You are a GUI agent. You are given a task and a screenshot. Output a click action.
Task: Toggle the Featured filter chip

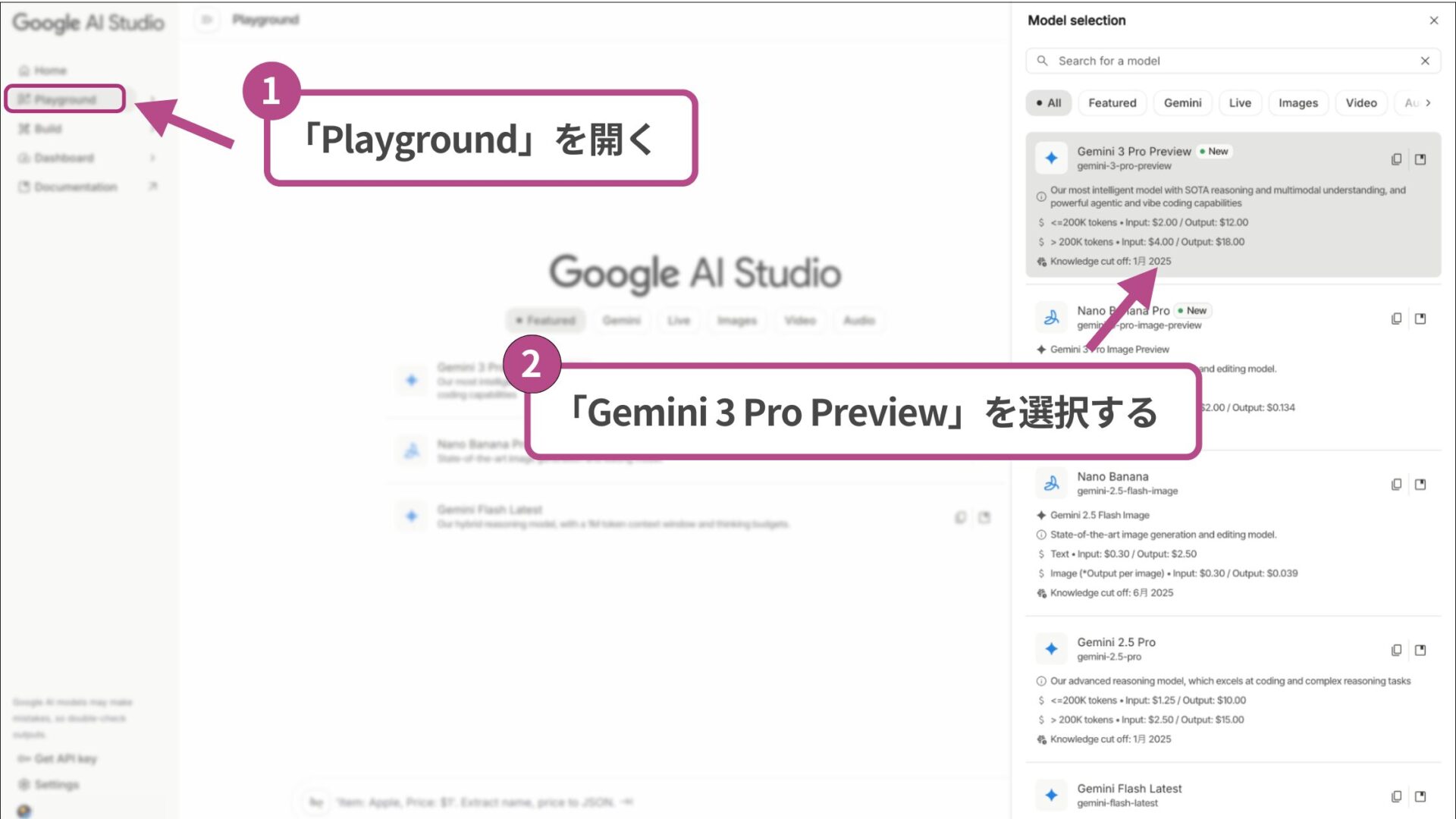[x=1112, y=102]
